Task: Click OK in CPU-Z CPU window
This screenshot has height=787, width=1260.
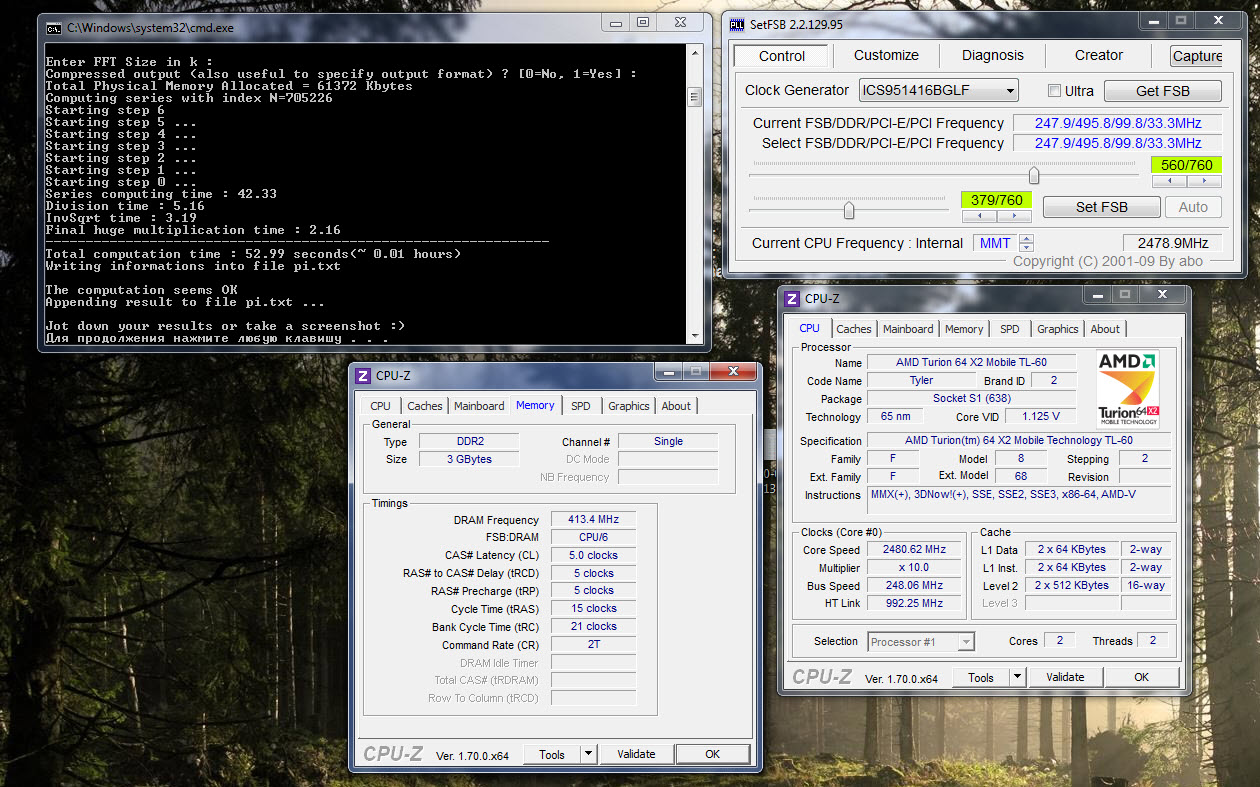Action: (1142, 677)
